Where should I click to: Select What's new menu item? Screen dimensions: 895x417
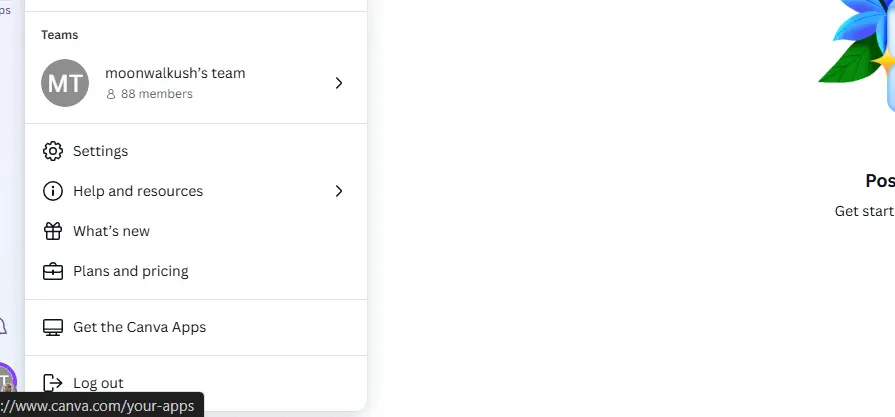(x=196, y=231)
